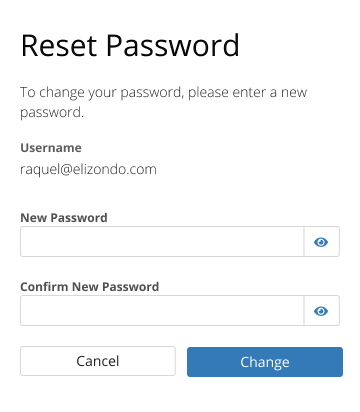Click into the New Password input field
Viewport: 360px width, 412px height.
tap(162, 242)
